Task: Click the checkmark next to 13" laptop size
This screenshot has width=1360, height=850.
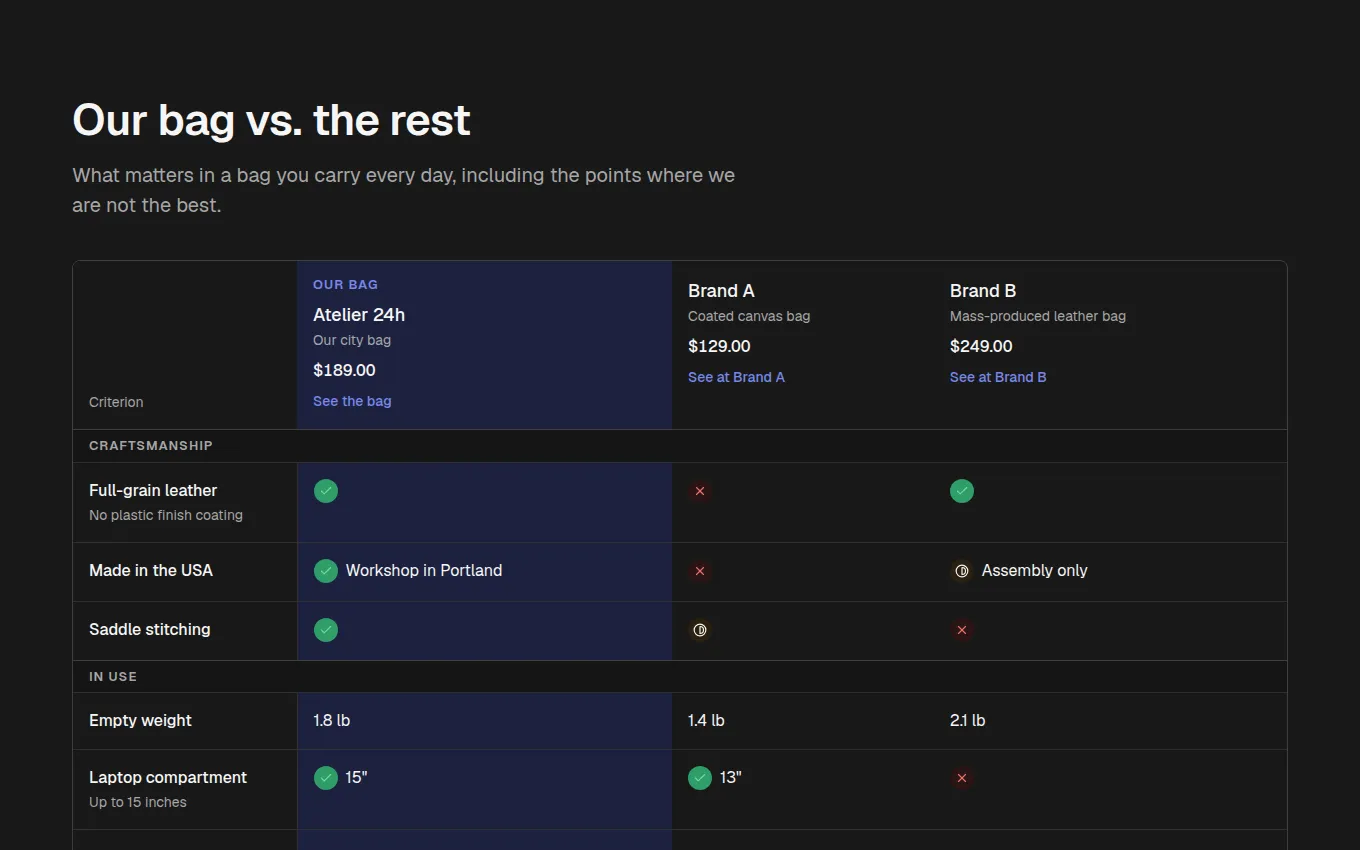Action: 700,778
